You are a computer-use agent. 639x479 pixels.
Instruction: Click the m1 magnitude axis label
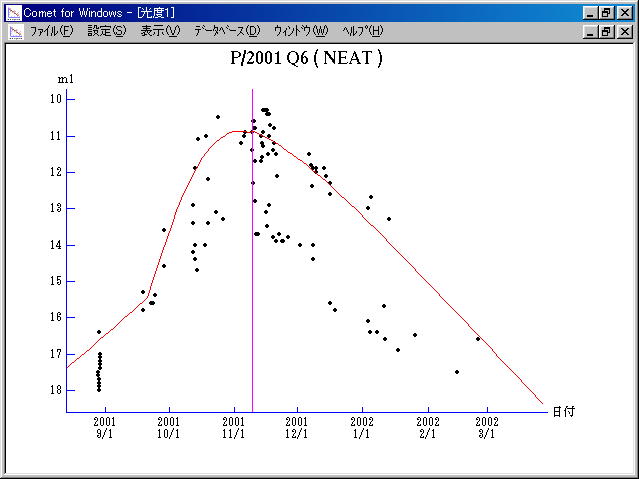65,79
